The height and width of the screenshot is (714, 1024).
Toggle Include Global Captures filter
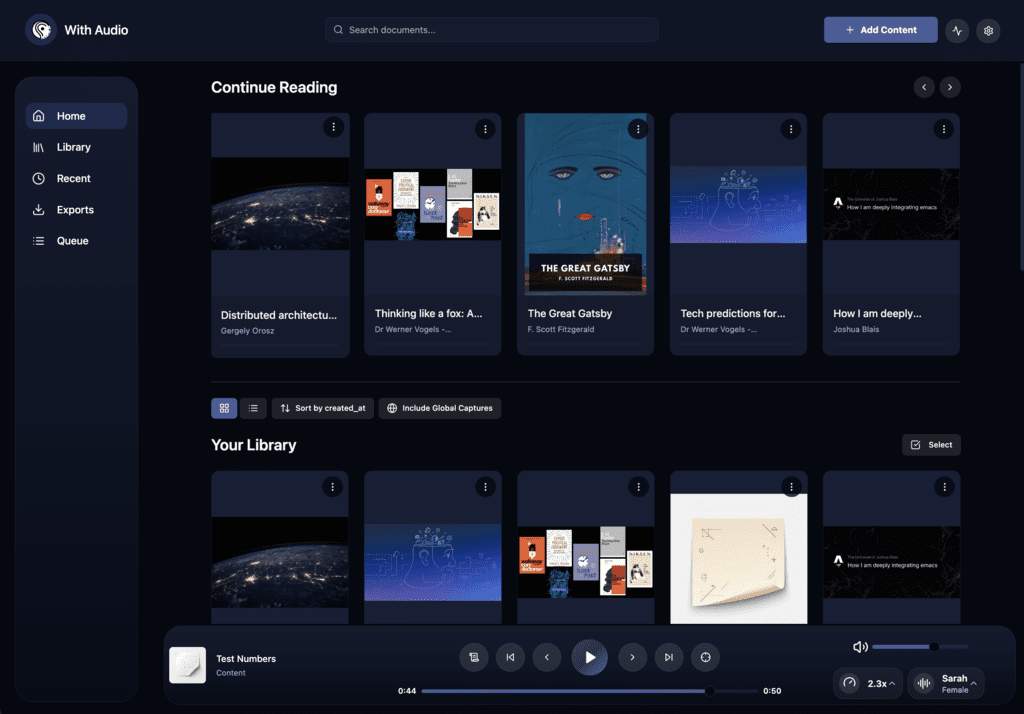(439, 408)
